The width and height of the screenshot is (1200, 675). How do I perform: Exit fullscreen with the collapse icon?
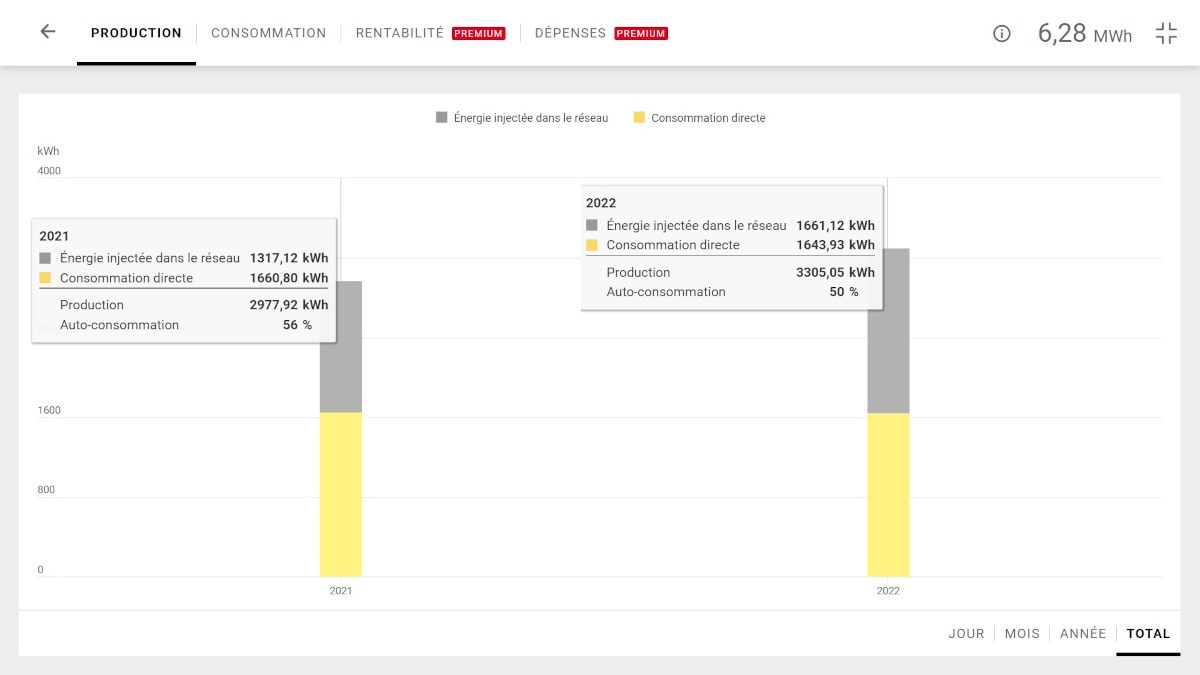[1166, 33]
